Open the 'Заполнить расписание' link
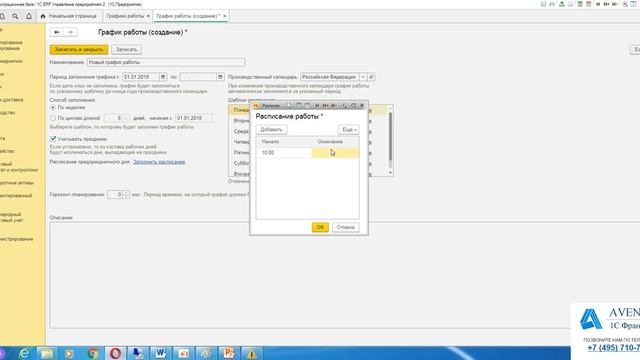This screenshot has height=360, width=640. (x=159, y=162)
